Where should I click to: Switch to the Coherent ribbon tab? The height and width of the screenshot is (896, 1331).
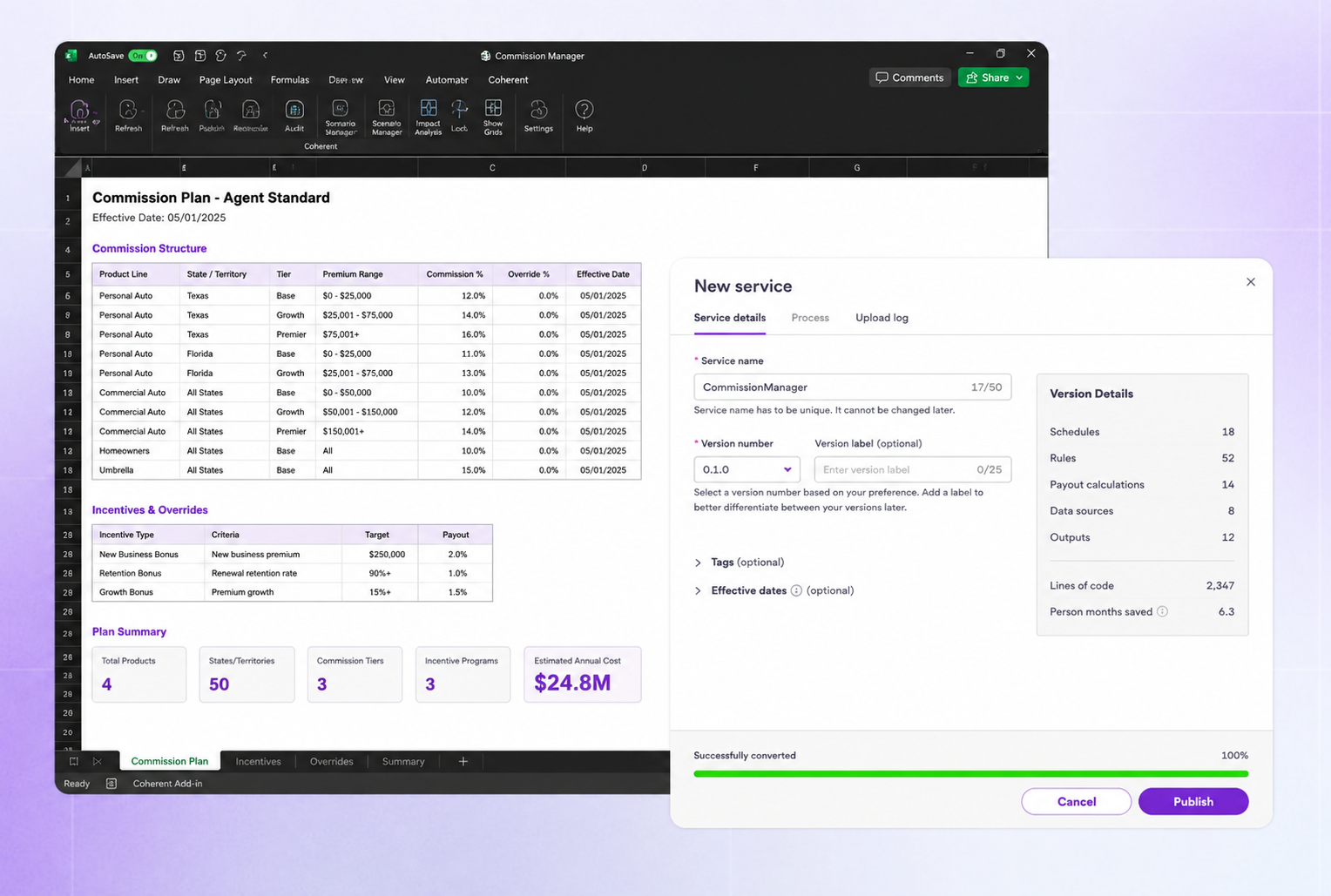click(x=508, y=80)
